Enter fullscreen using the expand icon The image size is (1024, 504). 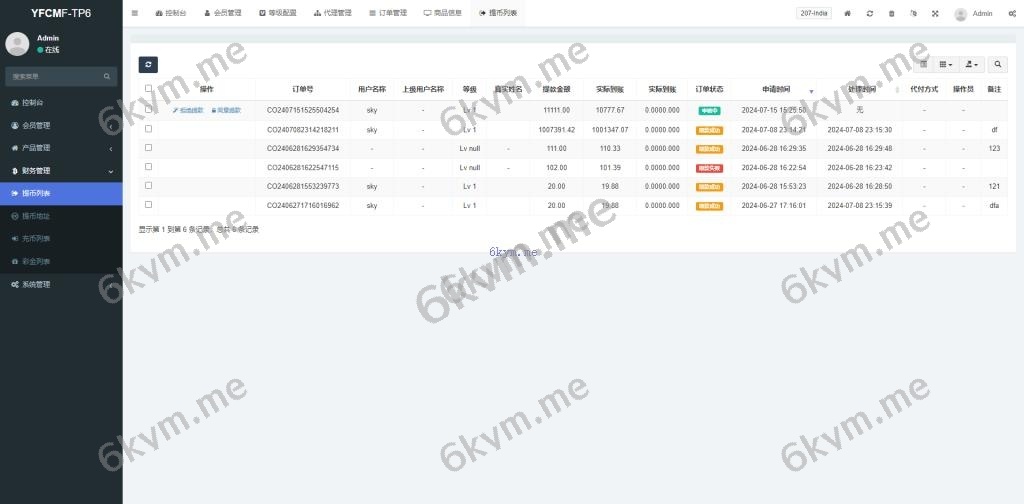pos(935,14)
